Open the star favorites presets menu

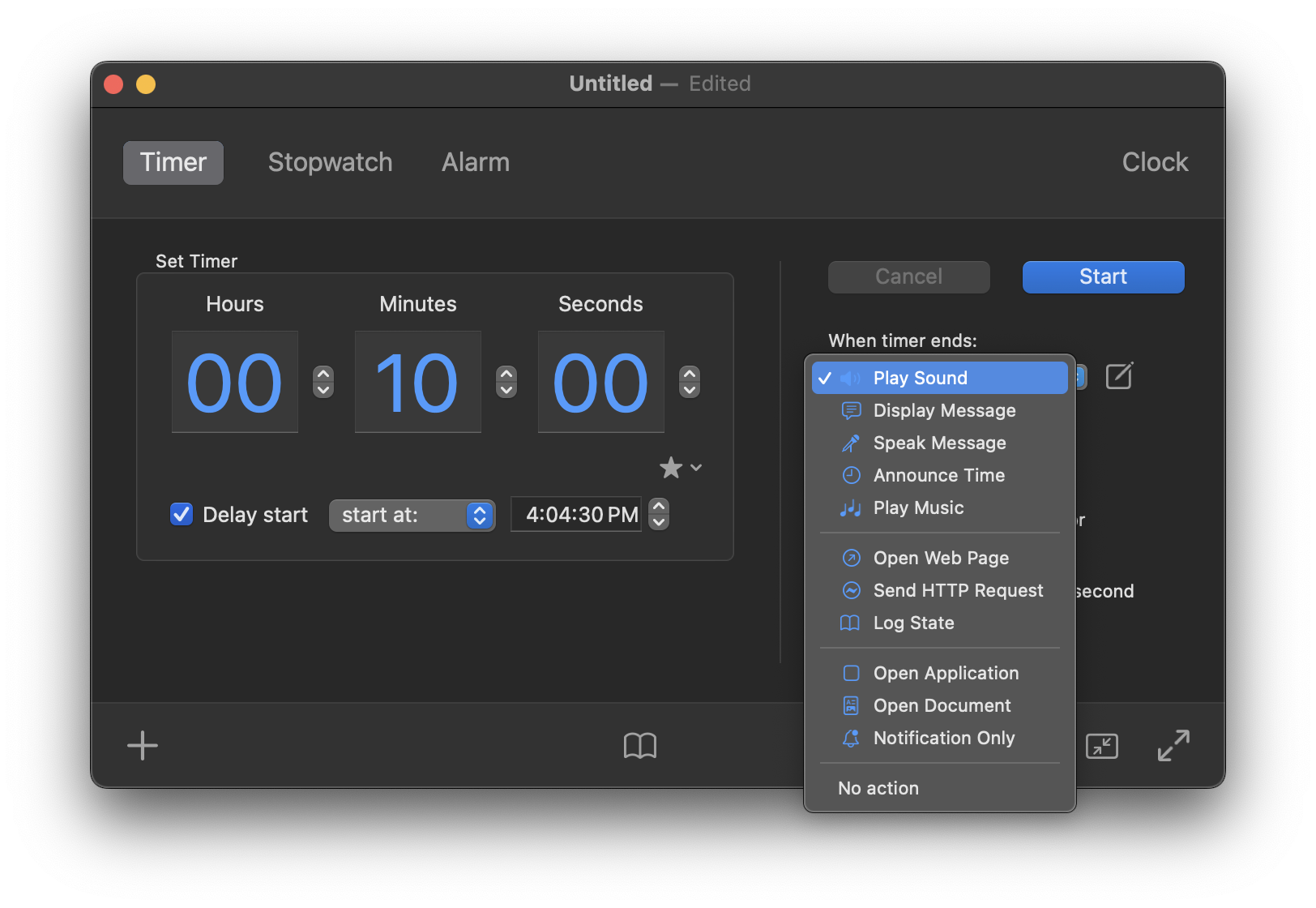pos(680,468)
